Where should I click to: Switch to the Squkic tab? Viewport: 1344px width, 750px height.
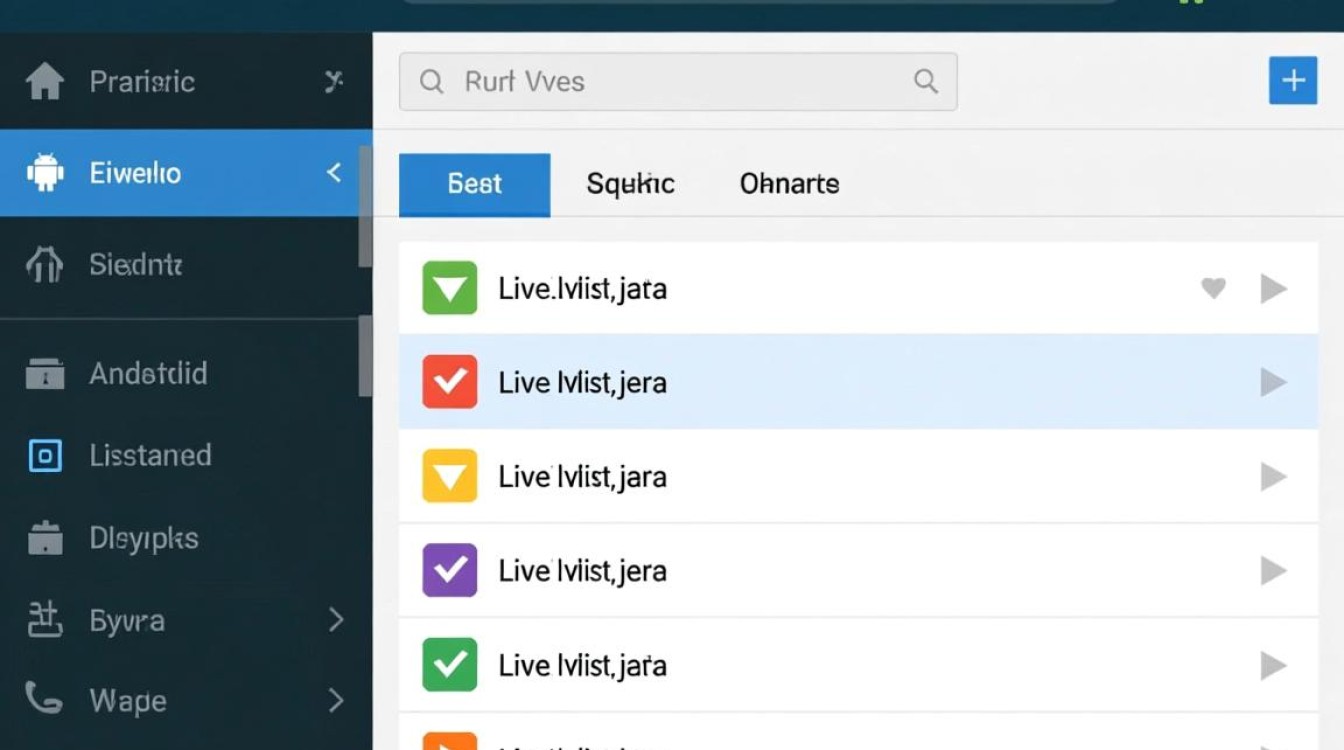click(x=631, y=184)
